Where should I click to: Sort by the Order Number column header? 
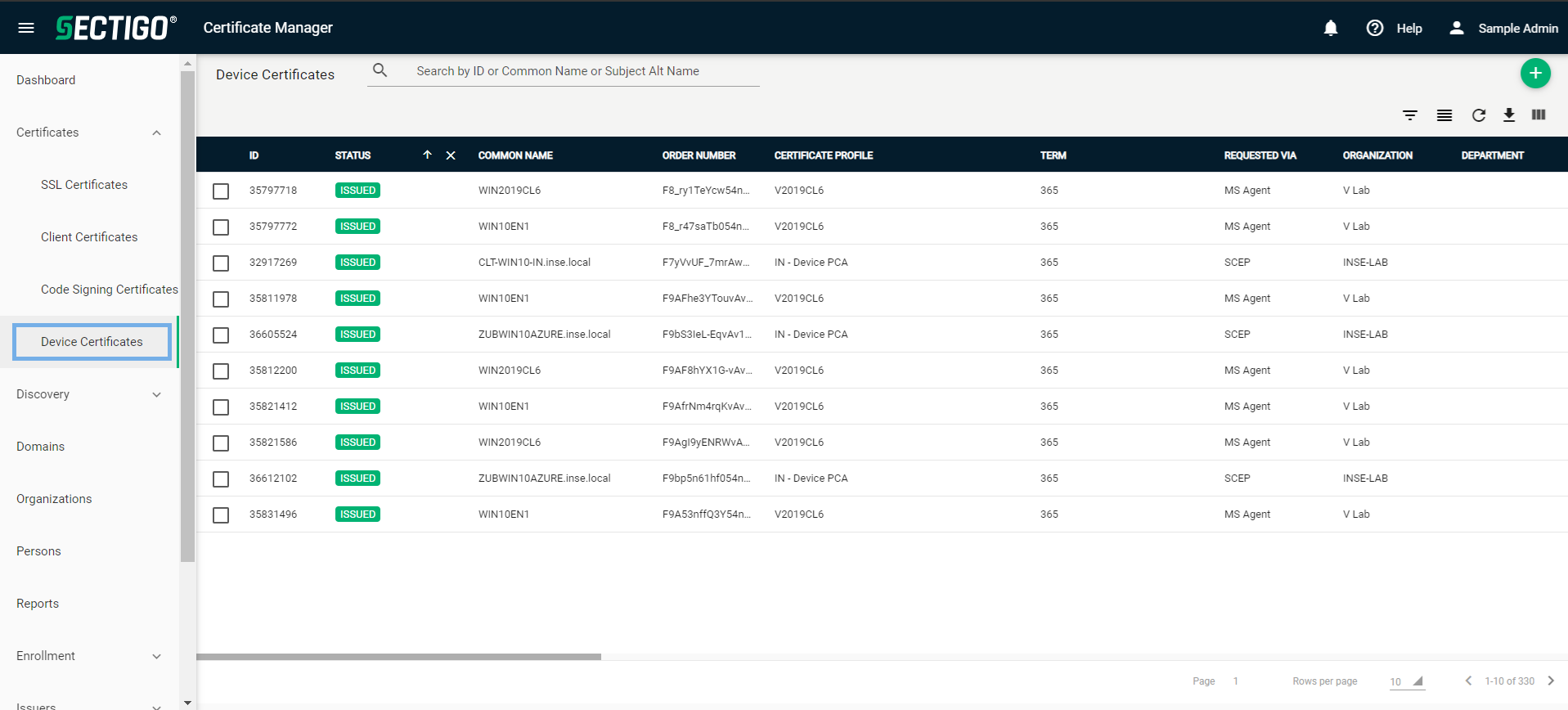(699, 155)
